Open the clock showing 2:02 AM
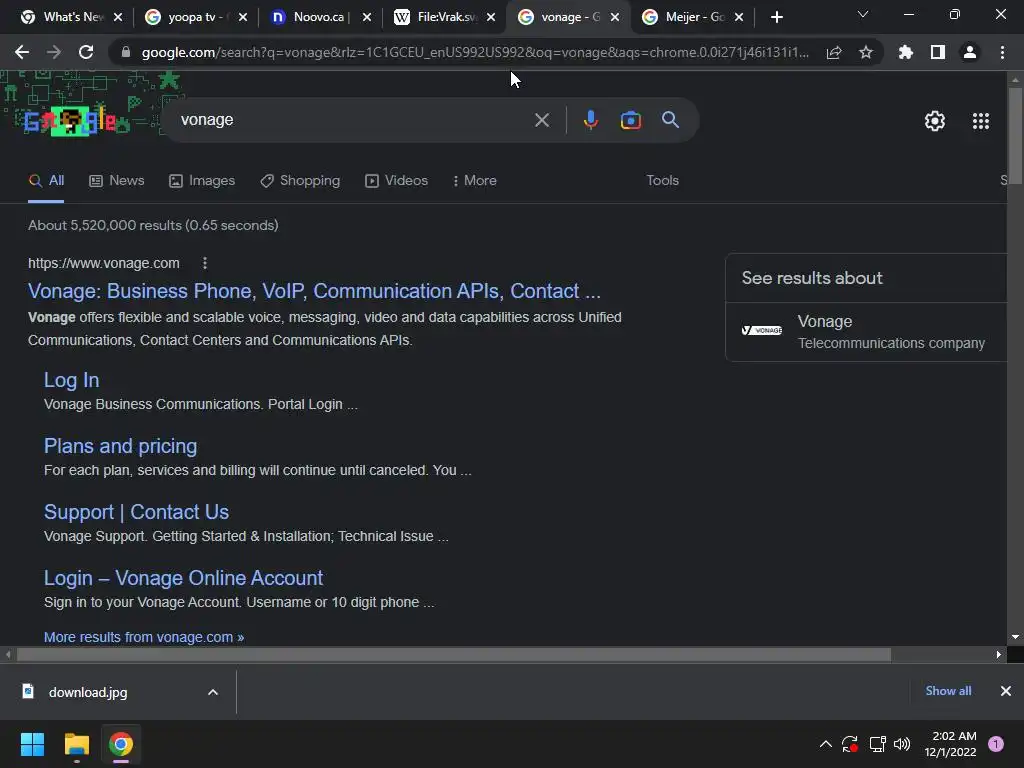Screen dimensions: 1024x768 pyautogui.click(x=950, y=744)
